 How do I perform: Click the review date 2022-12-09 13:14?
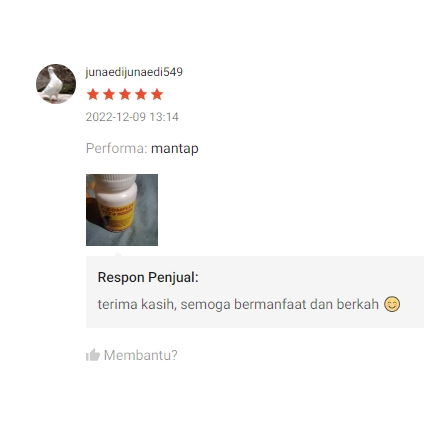(132, 117)
